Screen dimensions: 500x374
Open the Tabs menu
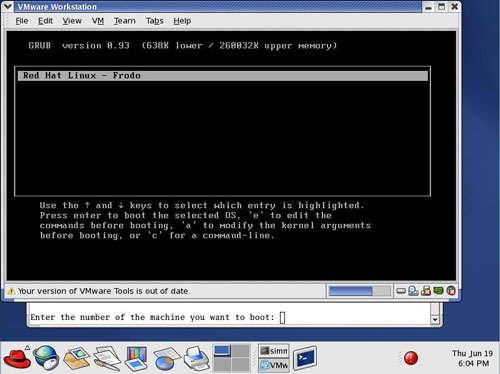click(x=155, y=21)
